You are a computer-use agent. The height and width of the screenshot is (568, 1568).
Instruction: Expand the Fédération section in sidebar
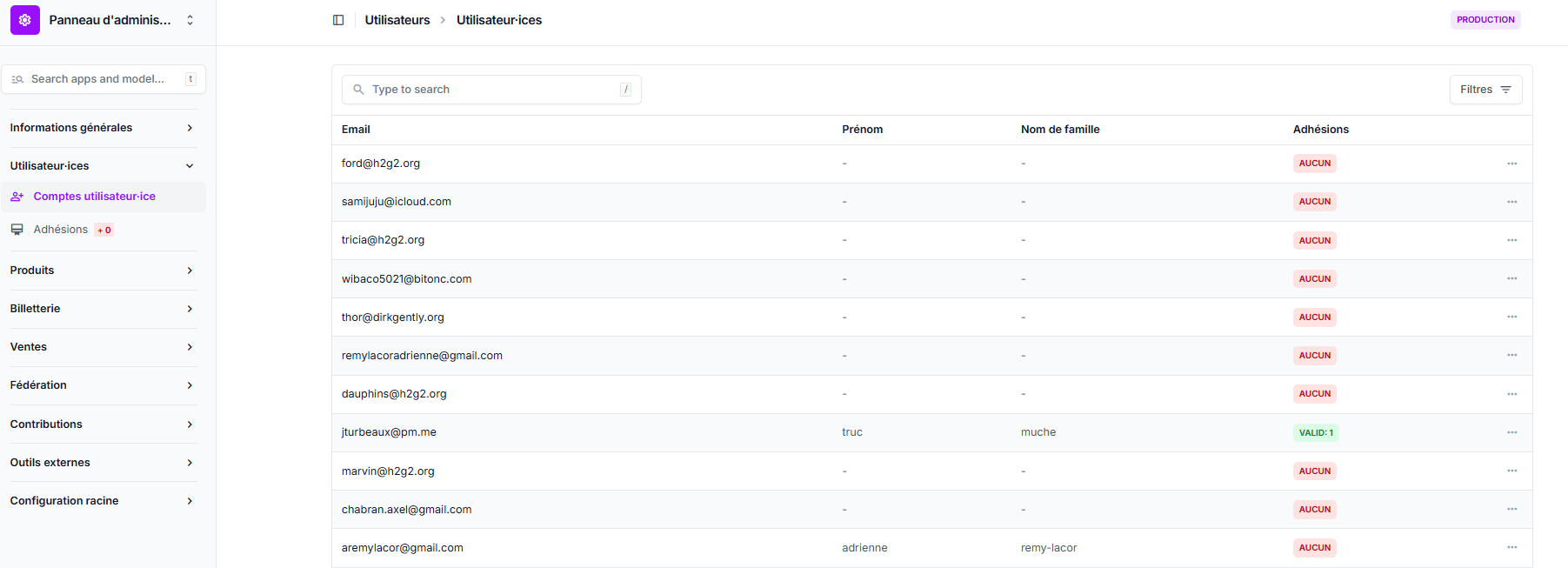190,385
